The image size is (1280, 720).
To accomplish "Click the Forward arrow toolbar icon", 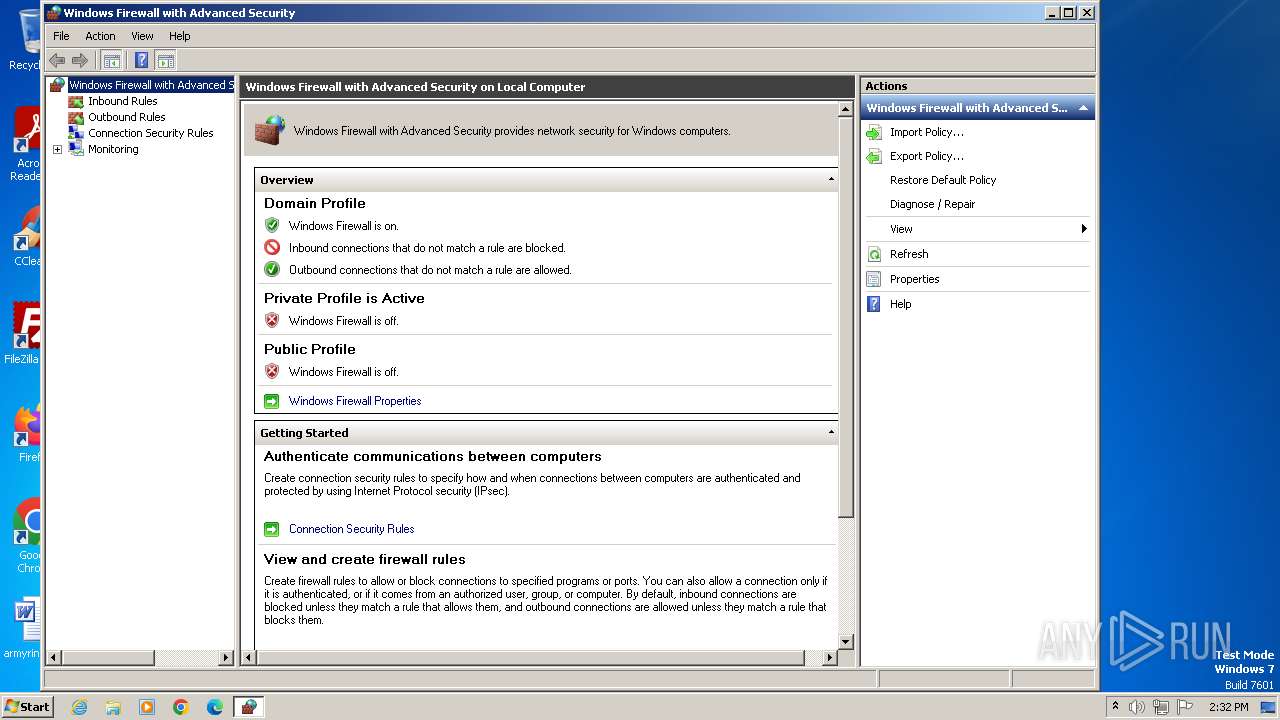I will point(80,60).
